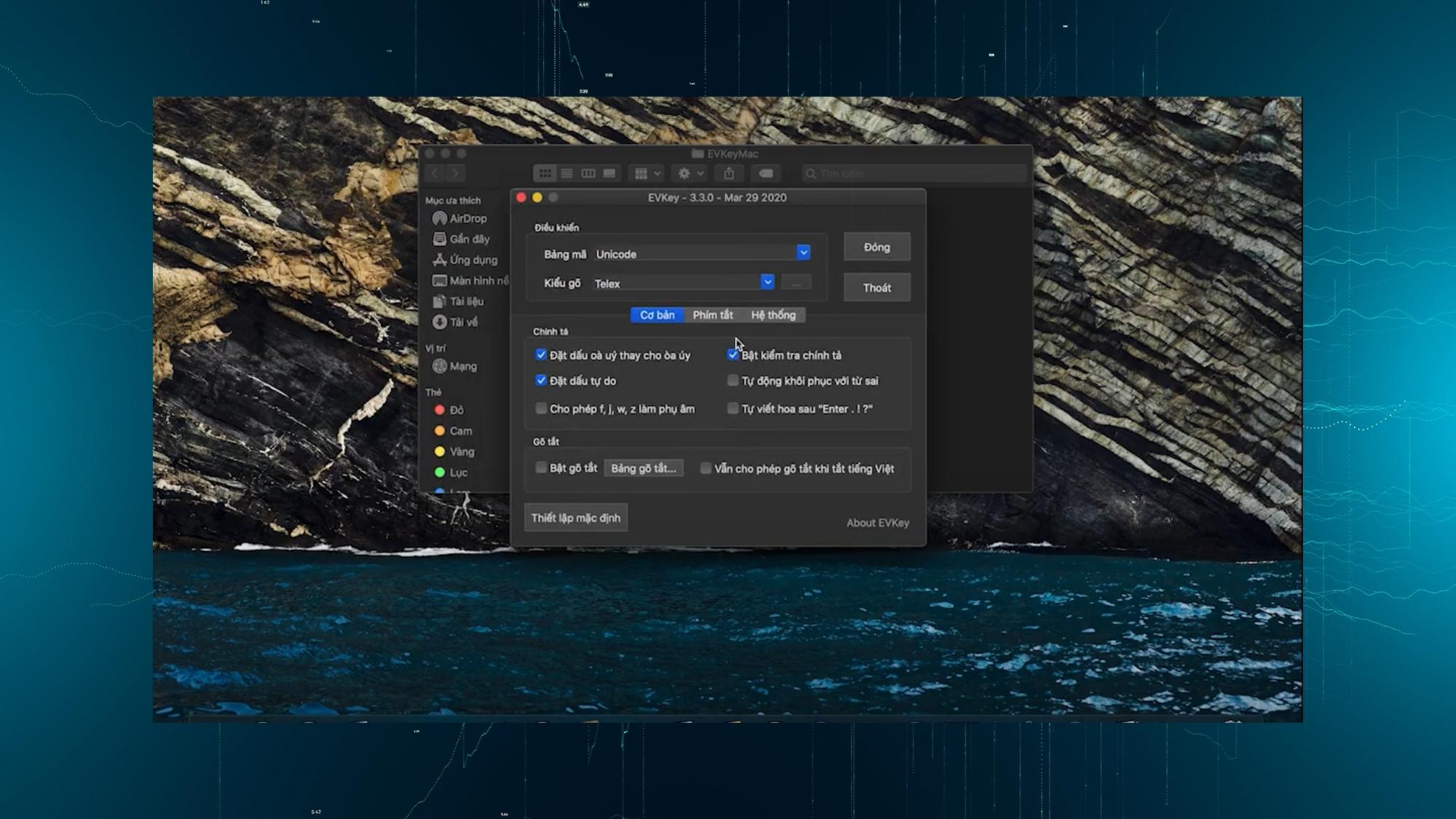Select the red Đỏ tag swatch
The height and width of the screenshot is (819, 1456).
tap(440, 410)
